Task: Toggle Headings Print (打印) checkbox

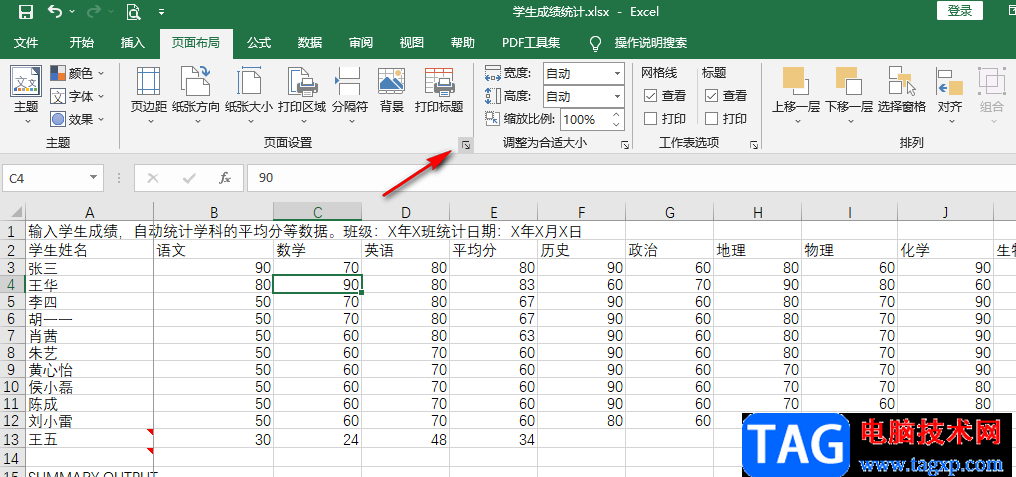Action: tap(711, 119)
